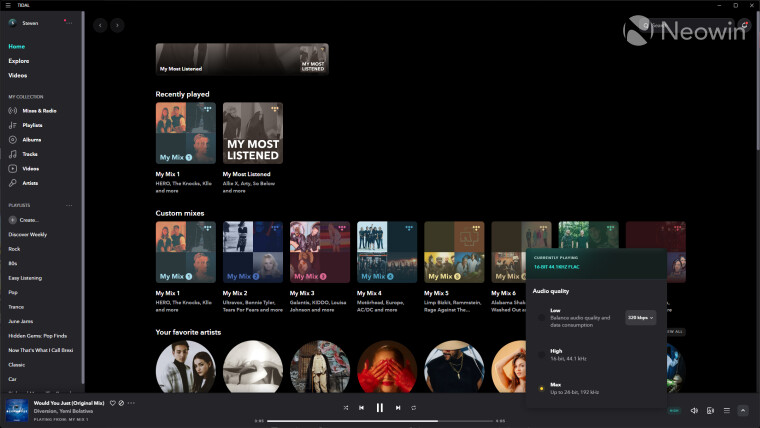Go to the Home page
The width and height of the screenshot is (760, 428).
pos(16,47)
